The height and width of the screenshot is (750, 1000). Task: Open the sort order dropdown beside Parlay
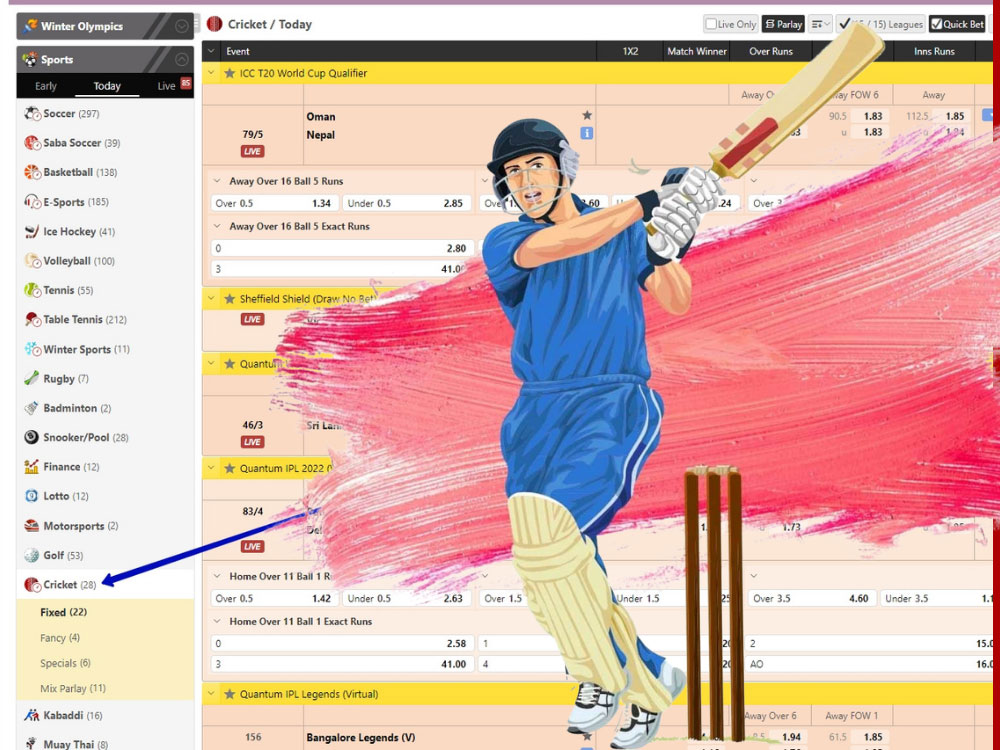820,24
